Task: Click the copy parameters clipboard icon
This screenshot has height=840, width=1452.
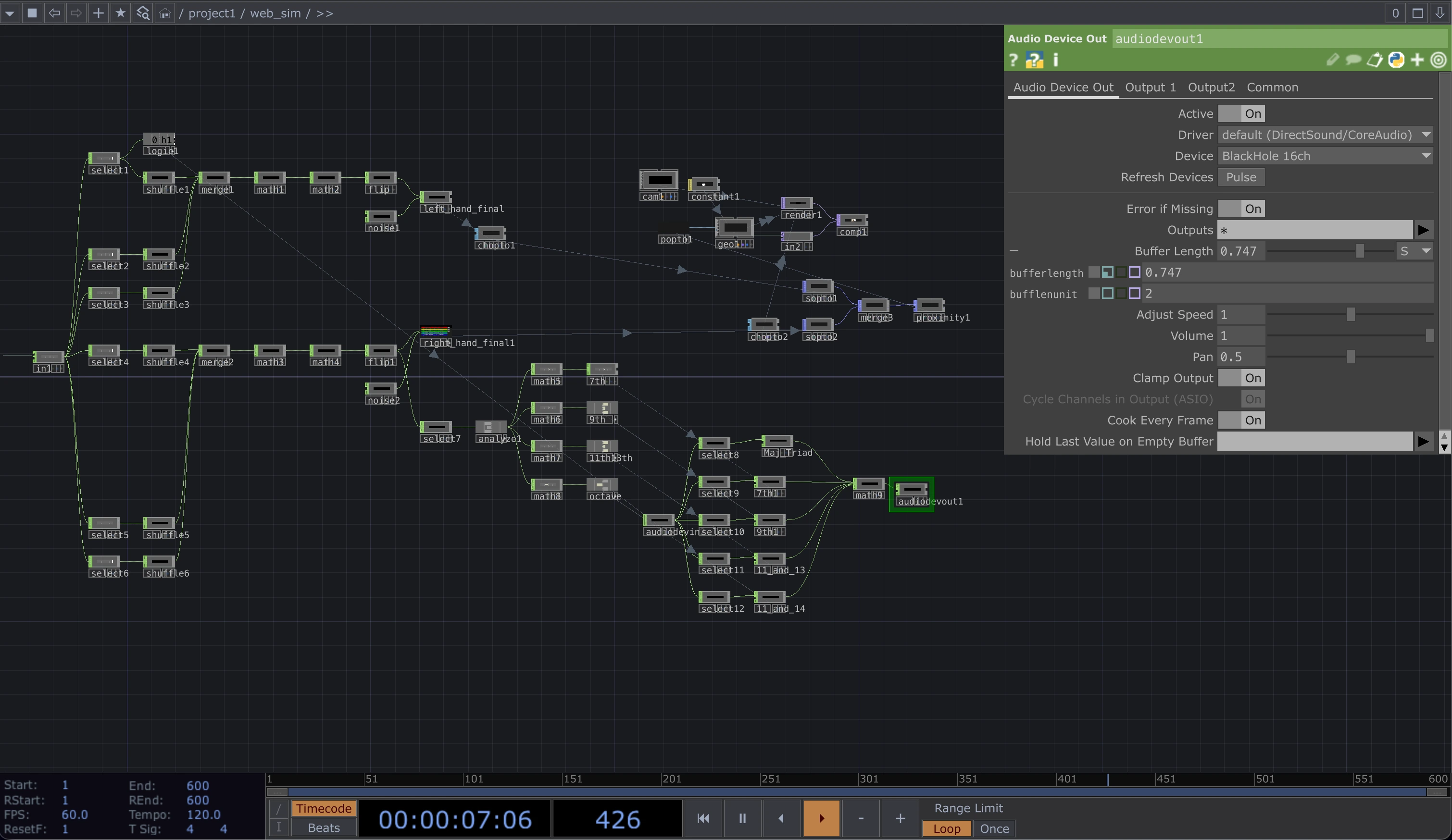Action: [1375, 60]
